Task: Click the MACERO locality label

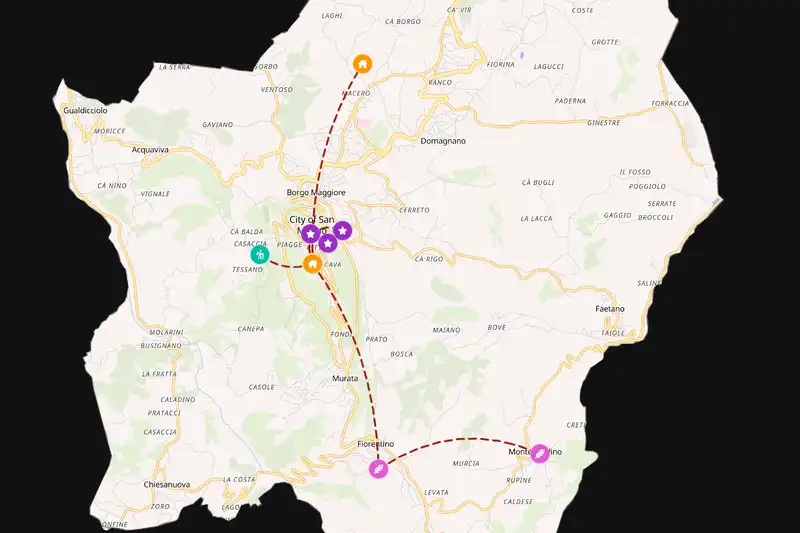Action: click(356, 93)
